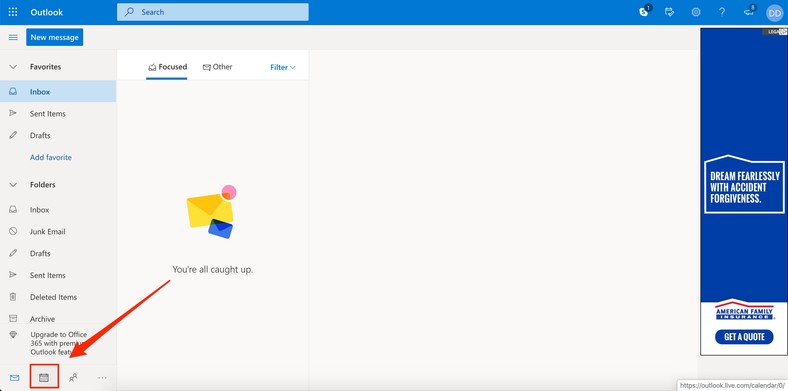Click the Add favorite link
The image size is (788, 391).
coord(51,157)
